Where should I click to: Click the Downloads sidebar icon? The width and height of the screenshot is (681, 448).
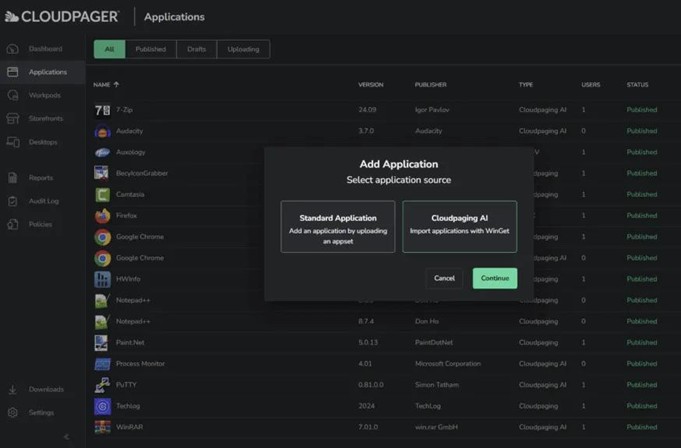tap(12, 389)
